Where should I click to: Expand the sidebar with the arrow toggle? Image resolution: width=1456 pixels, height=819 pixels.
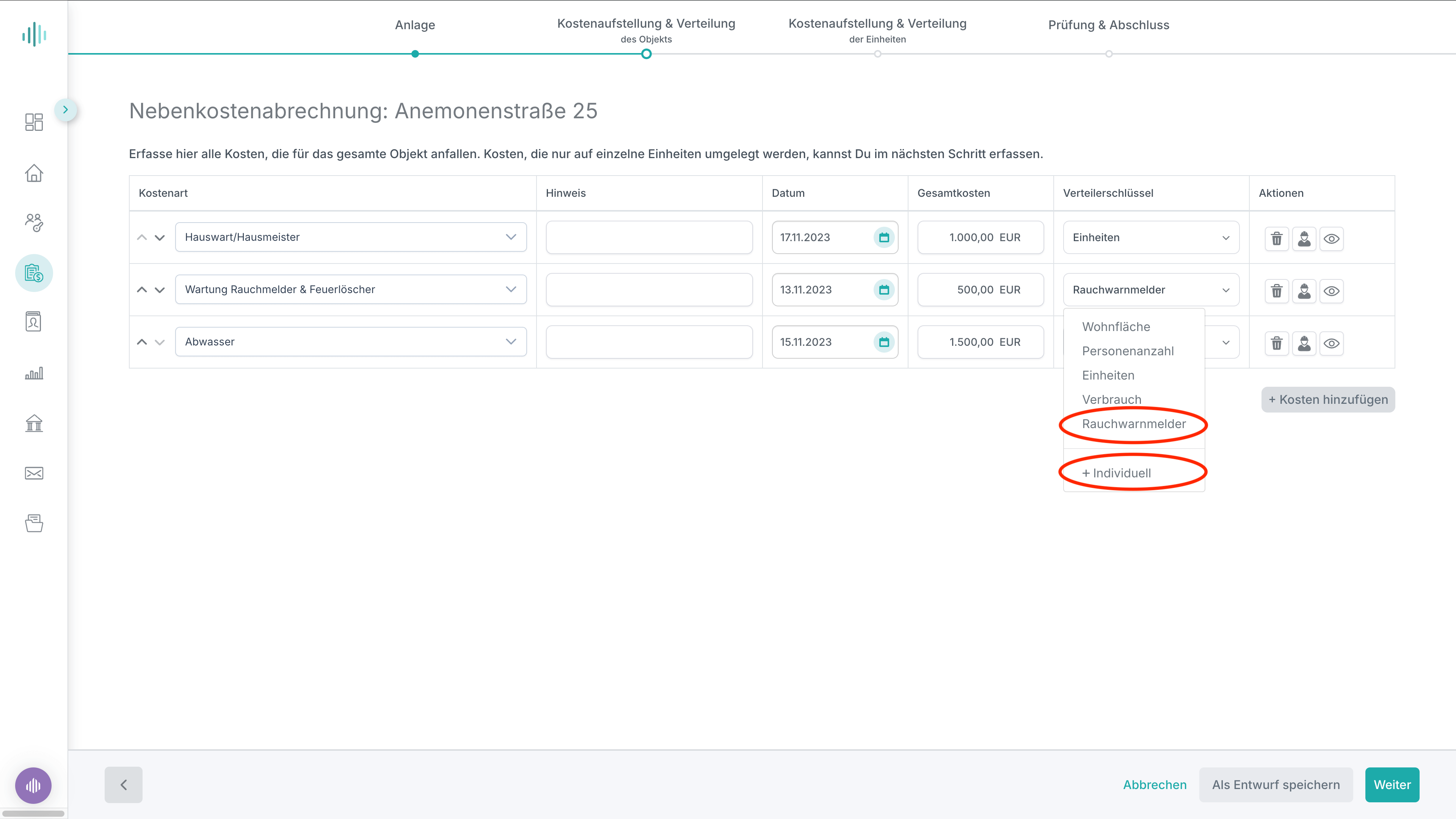pyautogui.click(x=66, y=110)
